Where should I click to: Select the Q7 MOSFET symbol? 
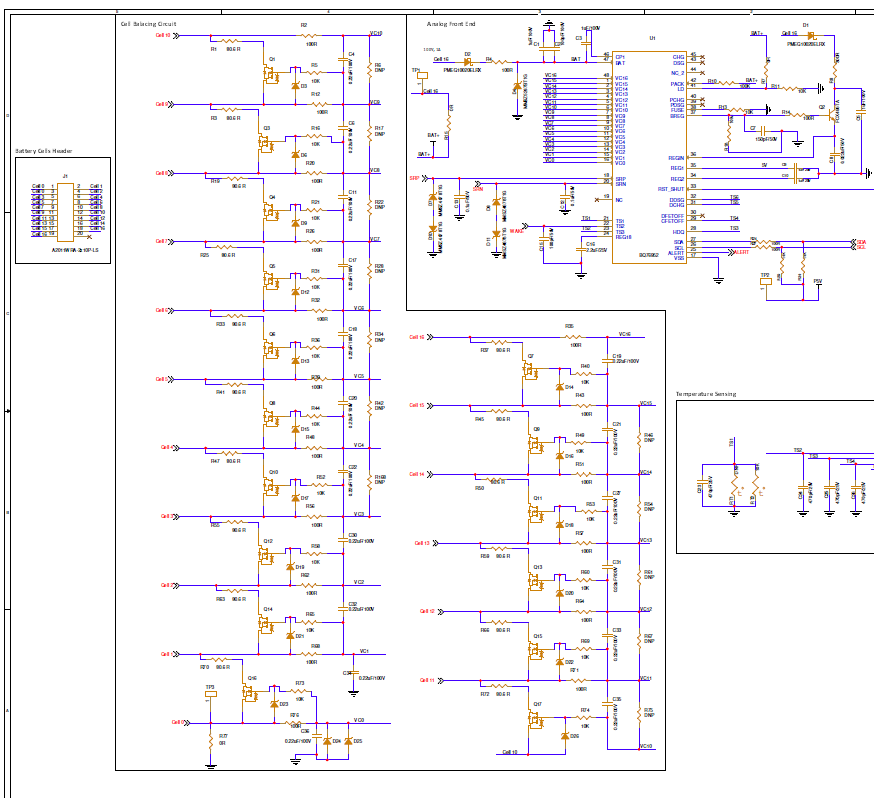click(x=530, y=372)
